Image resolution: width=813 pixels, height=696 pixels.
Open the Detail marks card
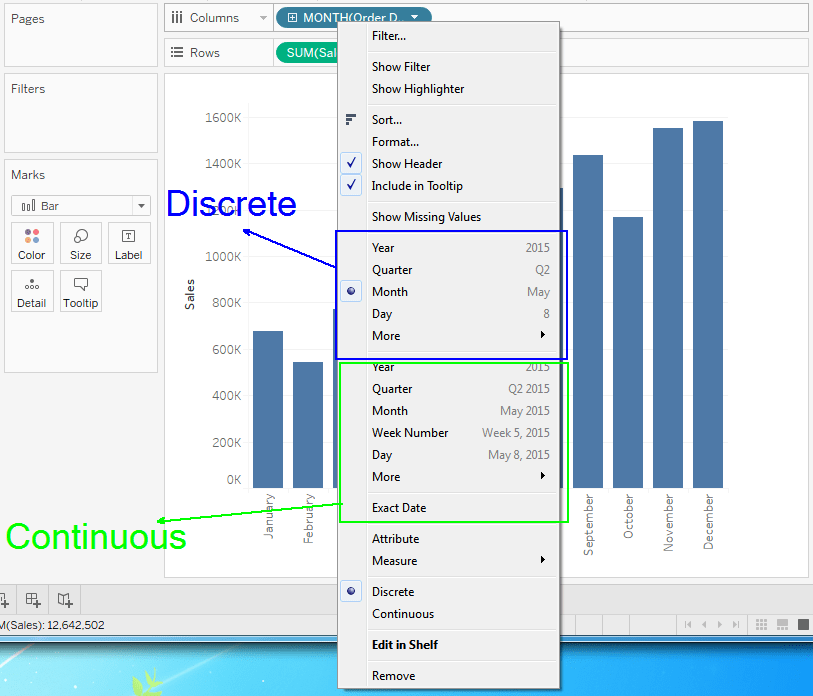pos(31,291)
